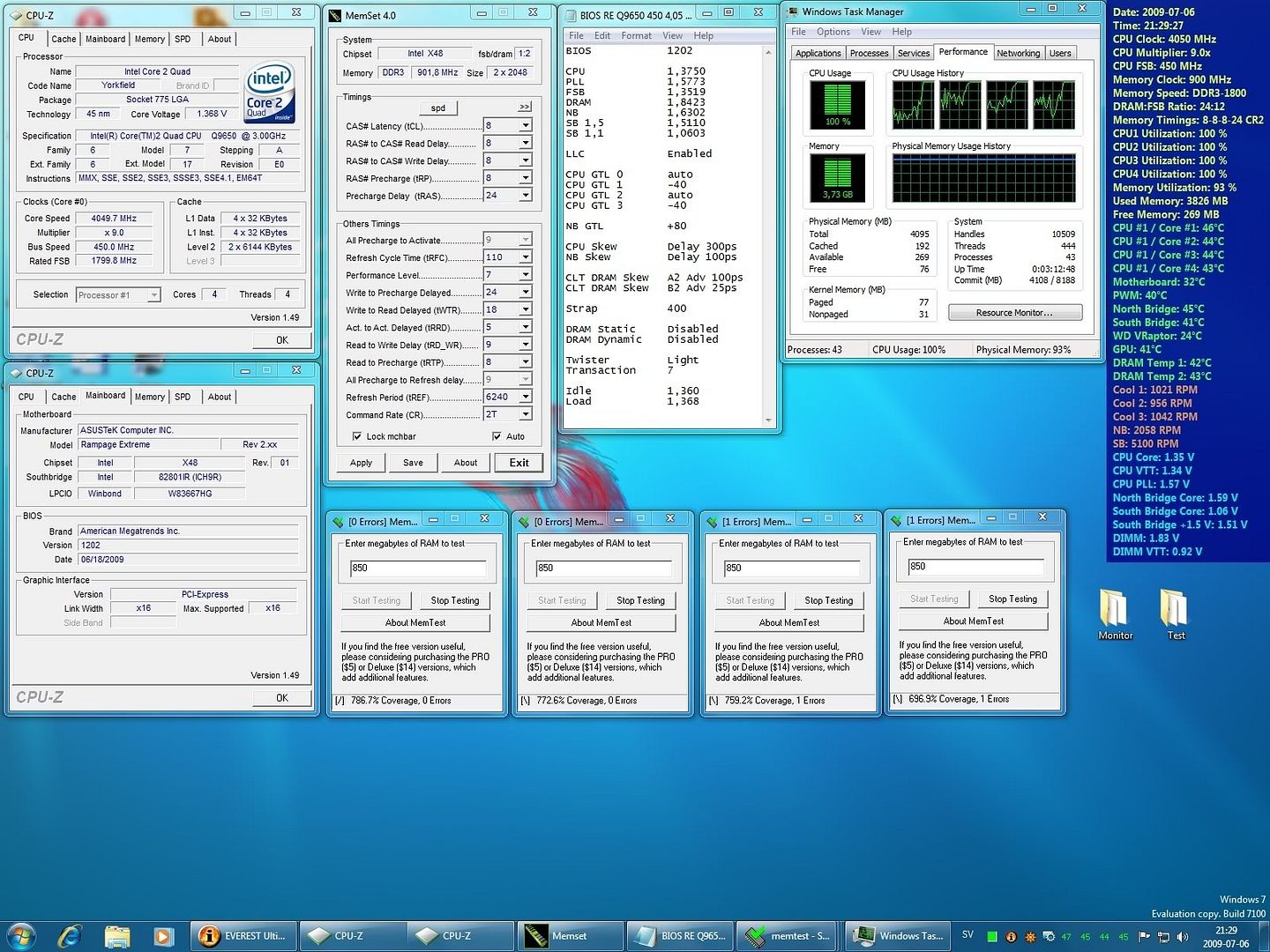
Task: Switch to memtest taskbar button
Action: pos(788,935)
